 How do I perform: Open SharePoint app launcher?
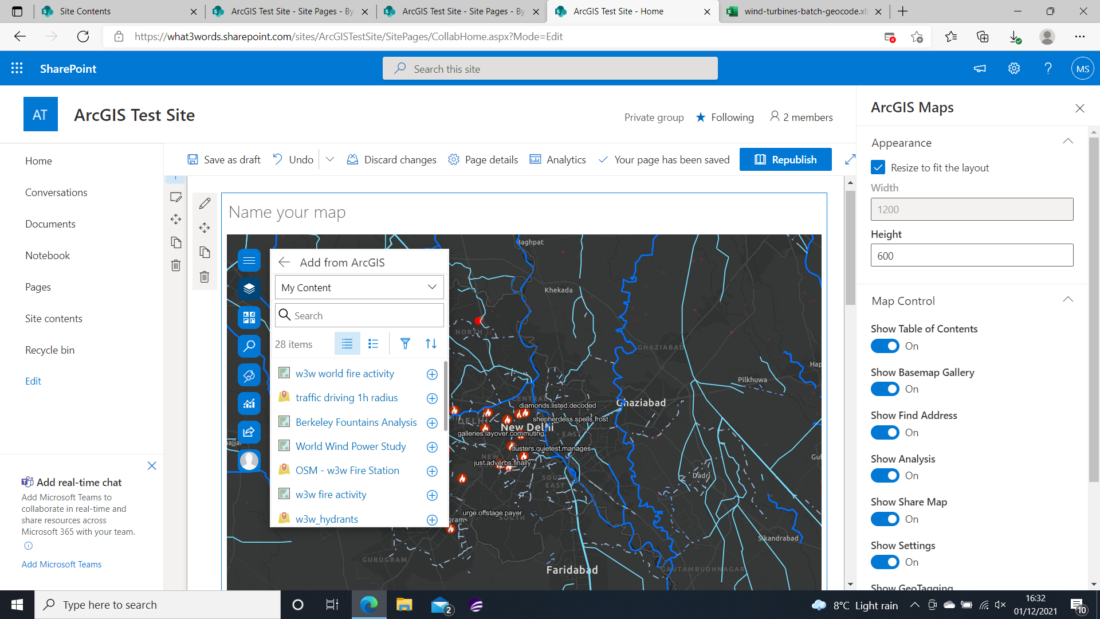pos(17,68)
